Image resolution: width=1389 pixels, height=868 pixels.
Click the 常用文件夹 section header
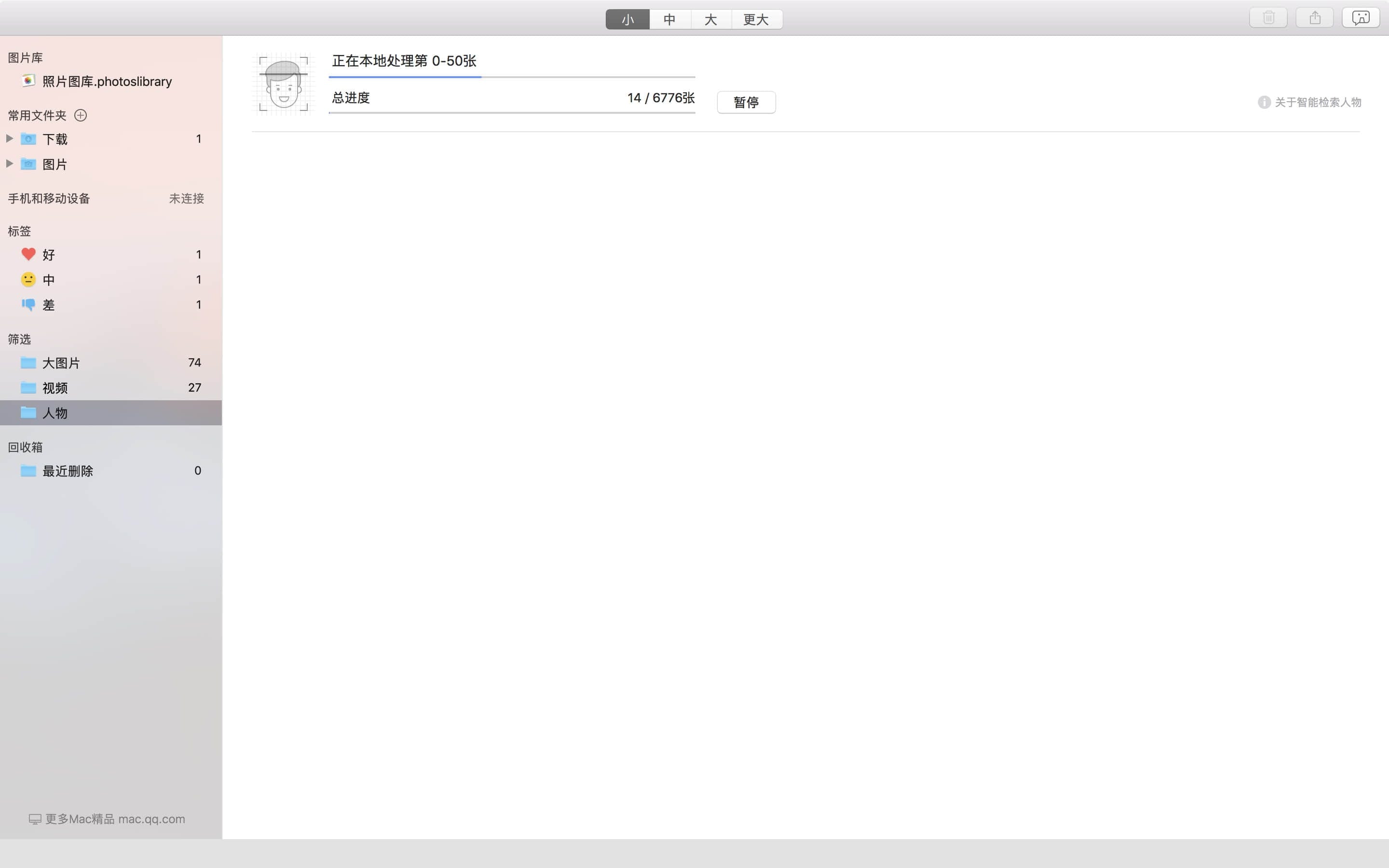coord(37,115)
